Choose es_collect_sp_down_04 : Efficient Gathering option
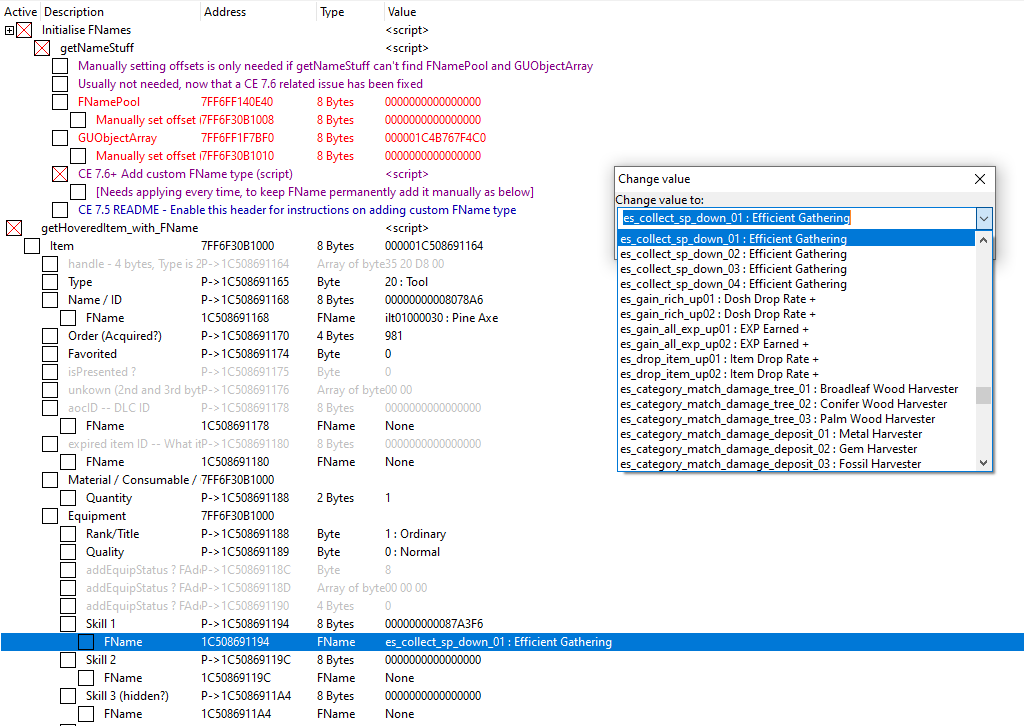Viewport: 1024px width, 726px height. tap(797, 284)
